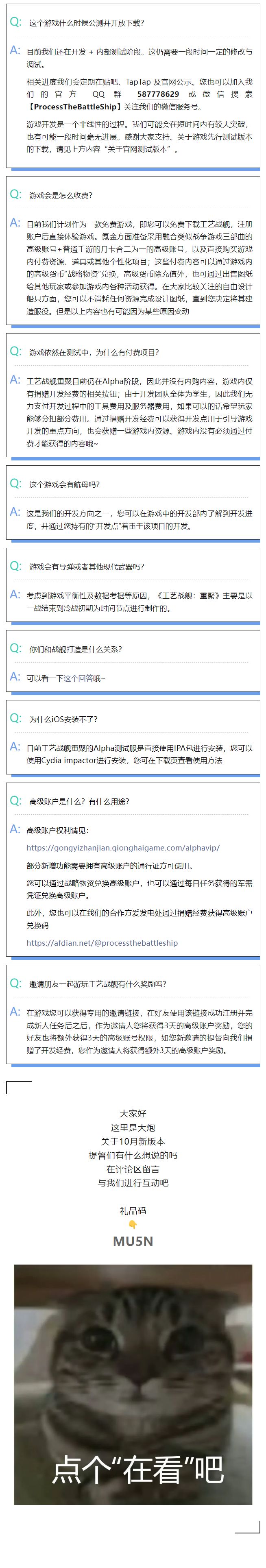This screenshot has height=1568, width=266.
Task: Click the Q icon beside 高级账户是什么
Action: pyautogui.click(x=15, y=801)
